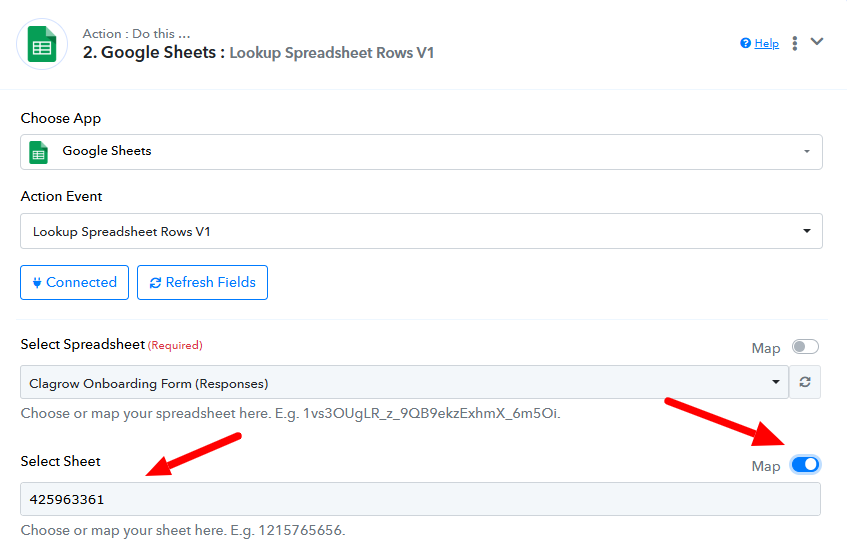Image resolution: width=847 pixels, height=550 pixels.
Task: Click the Refresh Fields button
Action: (x=203, y=282)
